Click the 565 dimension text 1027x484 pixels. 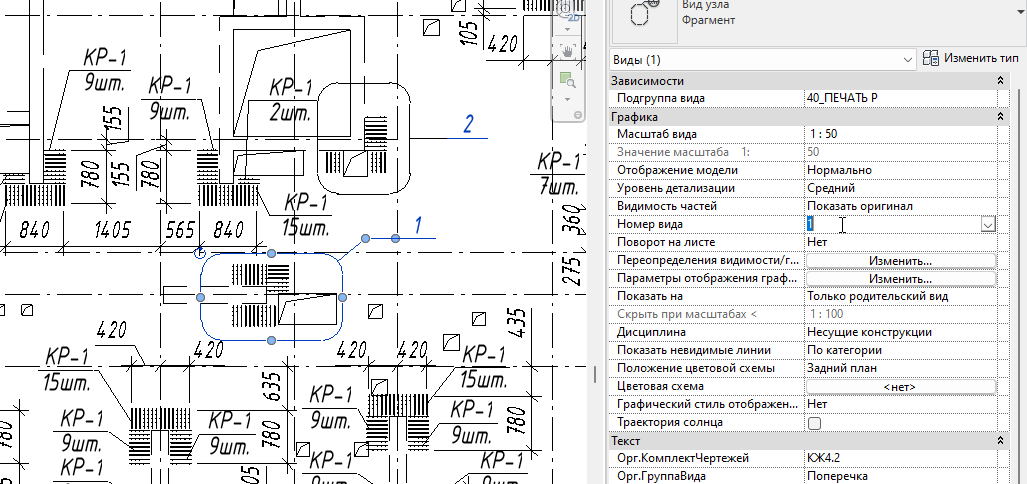pyautogui.click(x=179, y=230)
